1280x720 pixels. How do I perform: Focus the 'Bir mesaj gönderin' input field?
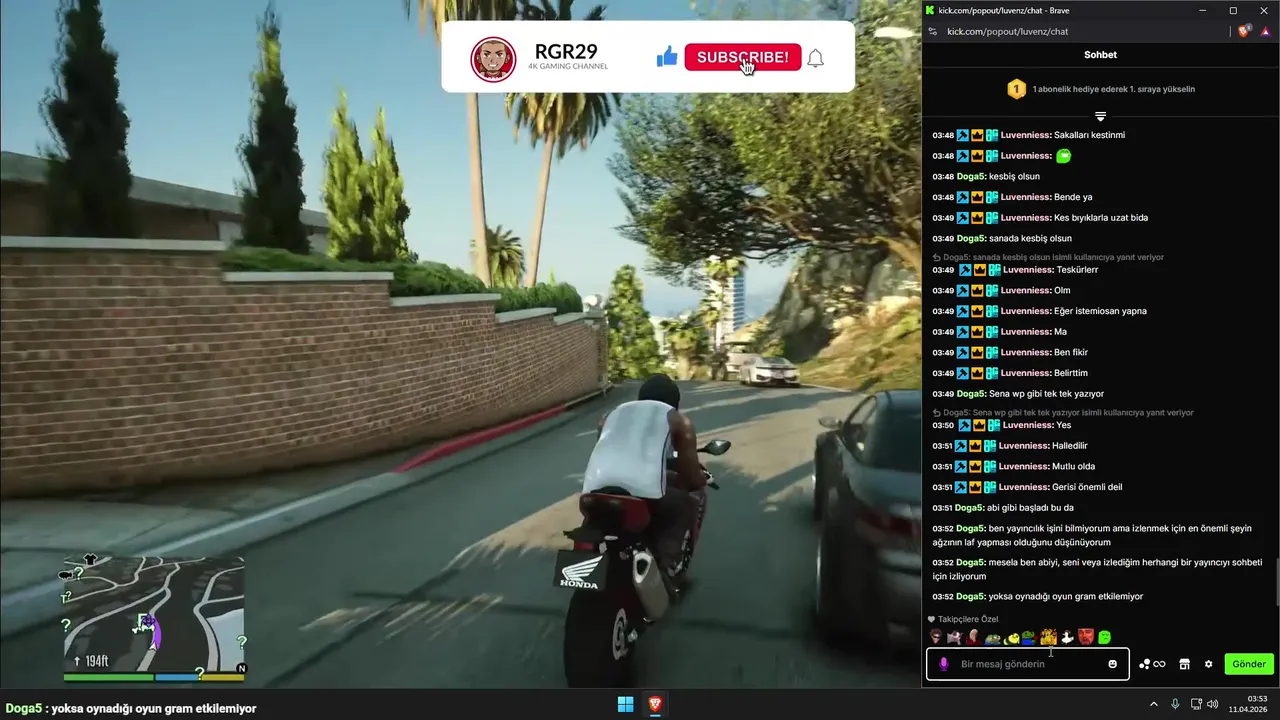point(1028,664)
